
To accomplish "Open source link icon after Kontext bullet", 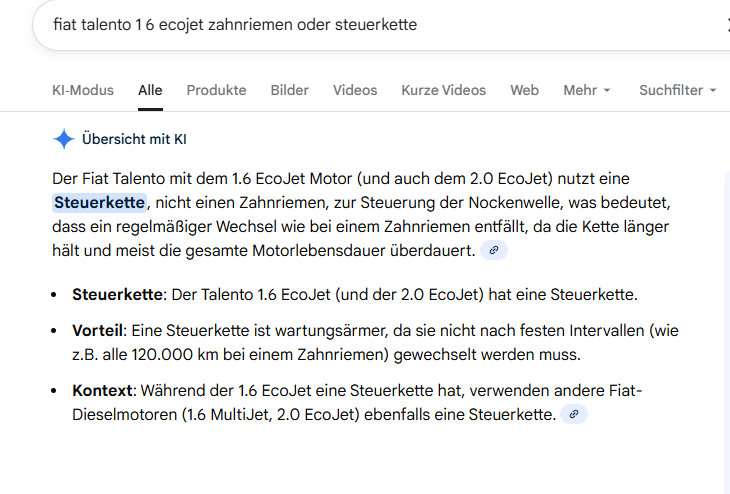I will click(x=573, y=413).
